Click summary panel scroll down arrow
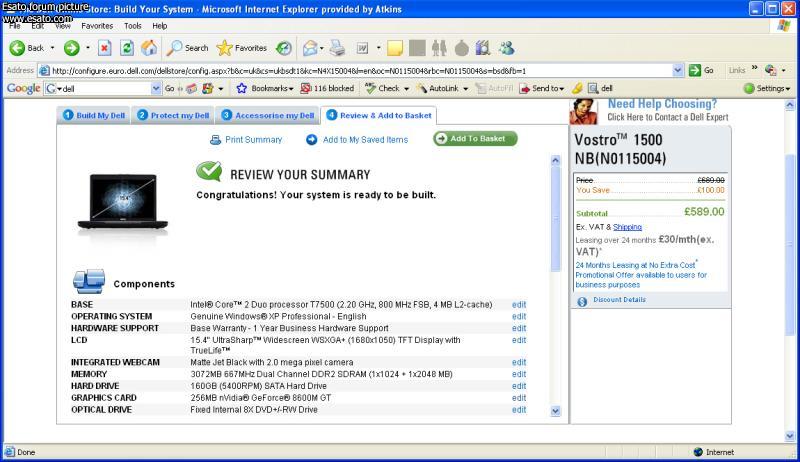Screen dimensions: 800x462 [556, 410]
